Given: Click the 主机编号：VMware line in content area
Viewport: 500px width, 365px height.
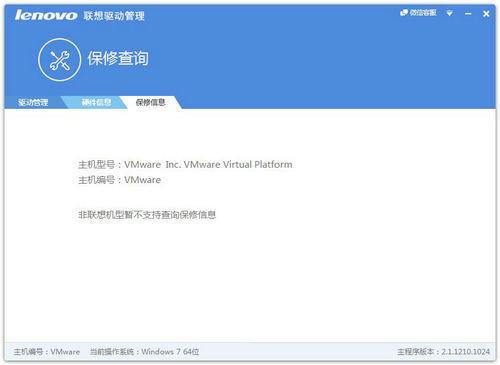Looking at the screenshot, I should (x=119, y=180).
